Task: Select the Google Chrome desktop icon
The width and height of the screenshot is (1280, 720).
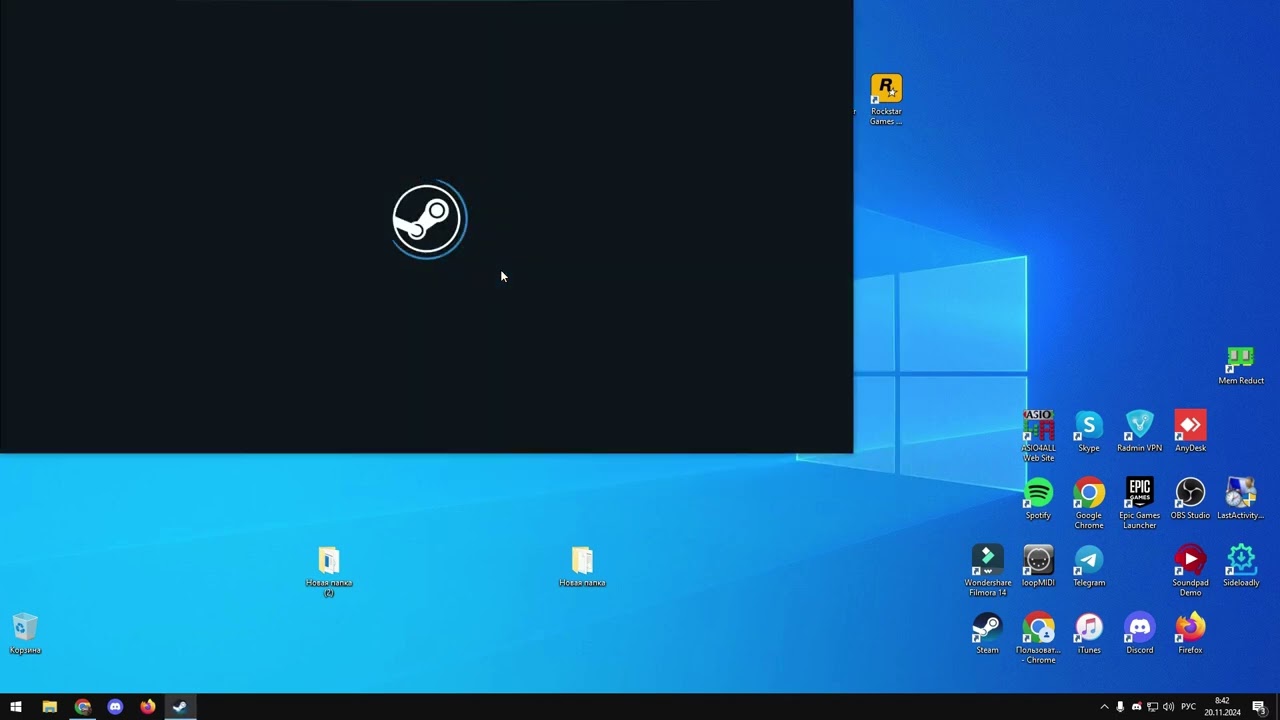Action: (1089, 503)
